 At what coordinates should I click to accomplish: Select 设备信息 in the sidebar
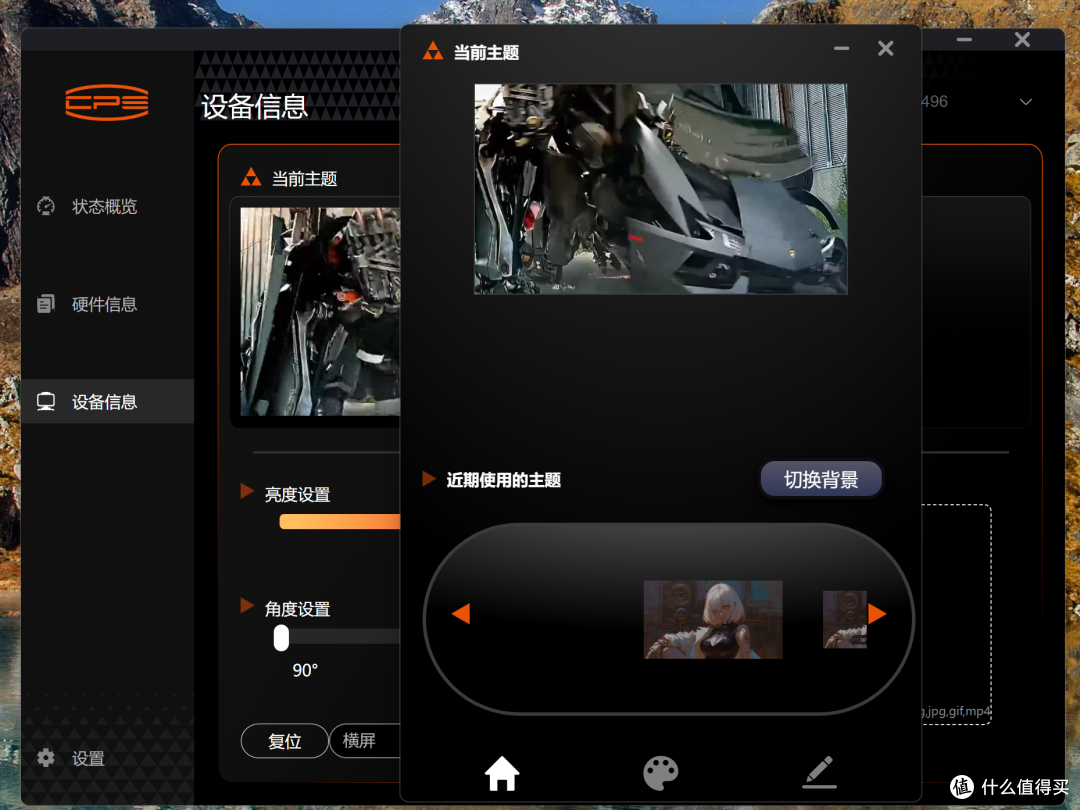tap(105, 402)
